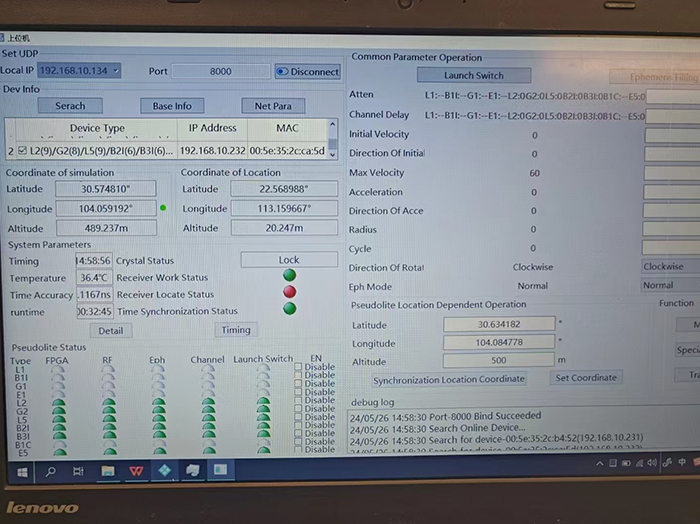
Task: Click Synchronization Location Coordinate button
Action: [448, 379]
